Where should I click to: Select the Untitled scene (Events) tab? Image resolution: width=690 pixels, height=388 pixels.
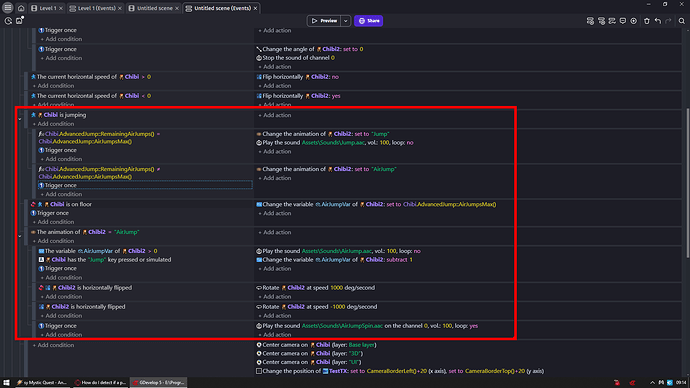pyautogui.click(x=222, y=8)
